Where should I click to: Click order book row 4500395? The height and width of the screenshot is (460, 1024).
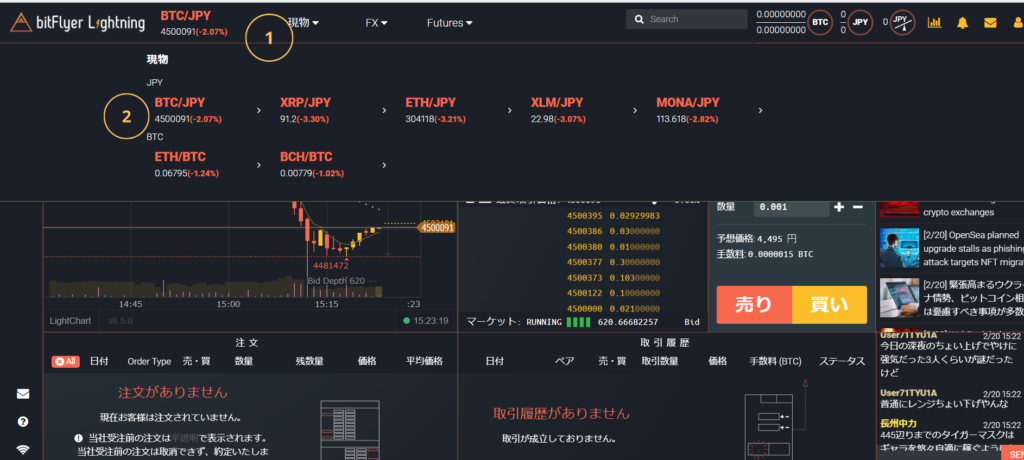click(614, 216)
